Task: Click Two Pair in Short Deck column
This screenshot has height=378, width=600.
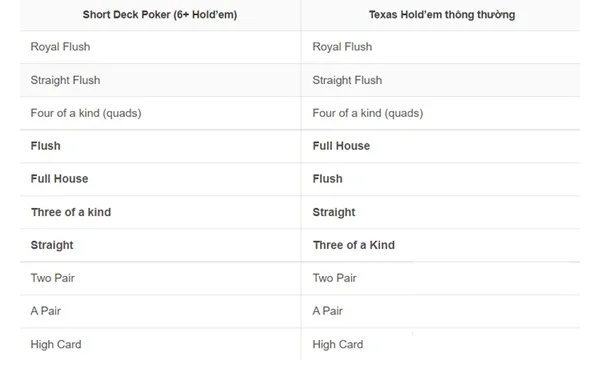Action: point(53,278)
